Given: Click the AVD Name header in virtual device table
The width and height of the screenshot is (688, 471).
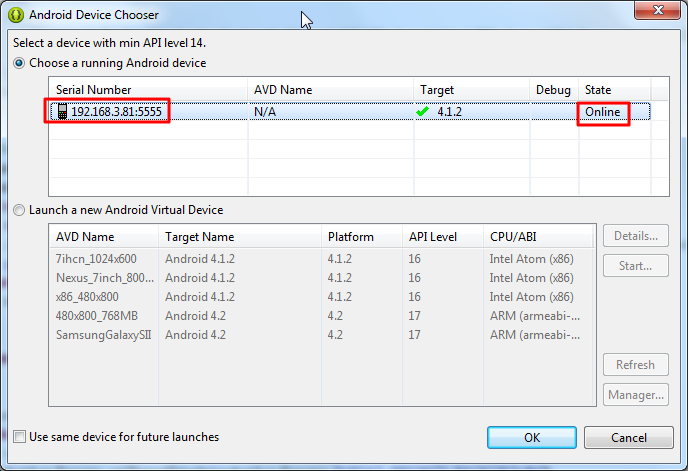Looking at the screenshot, I should point(104,237).
